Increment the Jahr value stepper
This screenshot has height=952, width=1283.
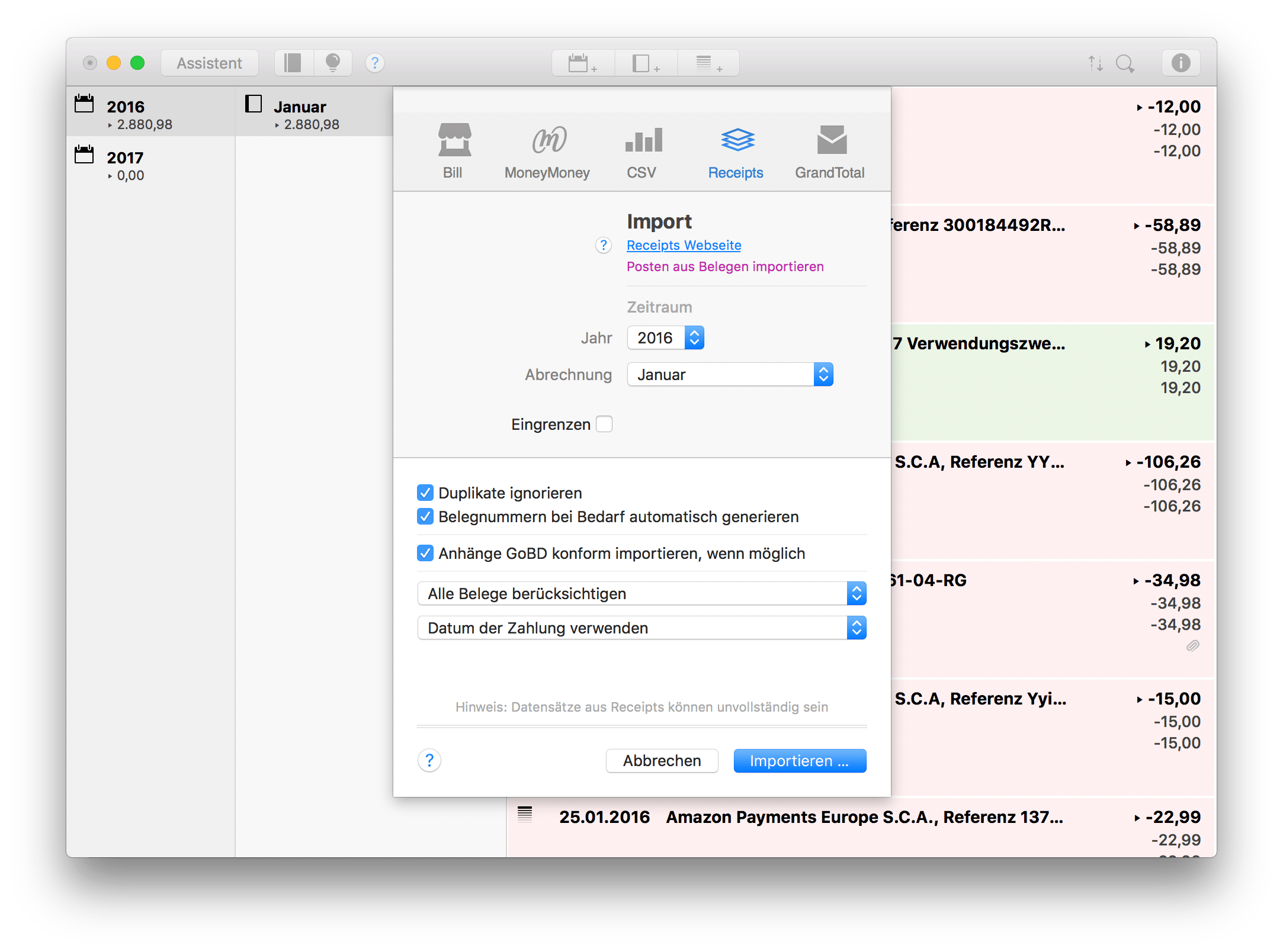694,333
